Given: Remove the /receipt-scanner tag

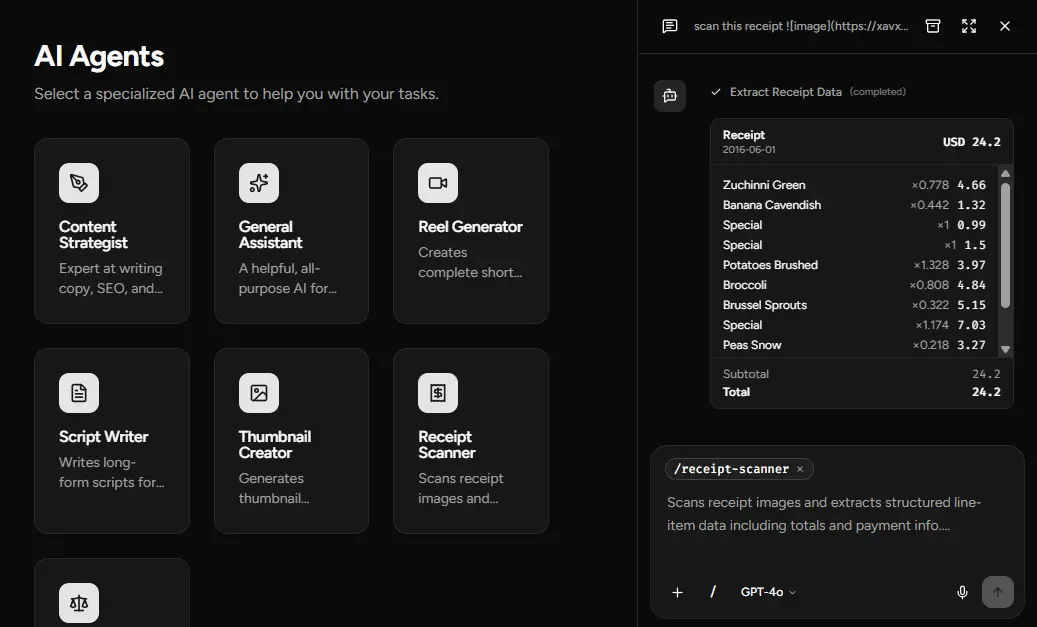Looking at the screenshot, I should click(x=800, y=469).
